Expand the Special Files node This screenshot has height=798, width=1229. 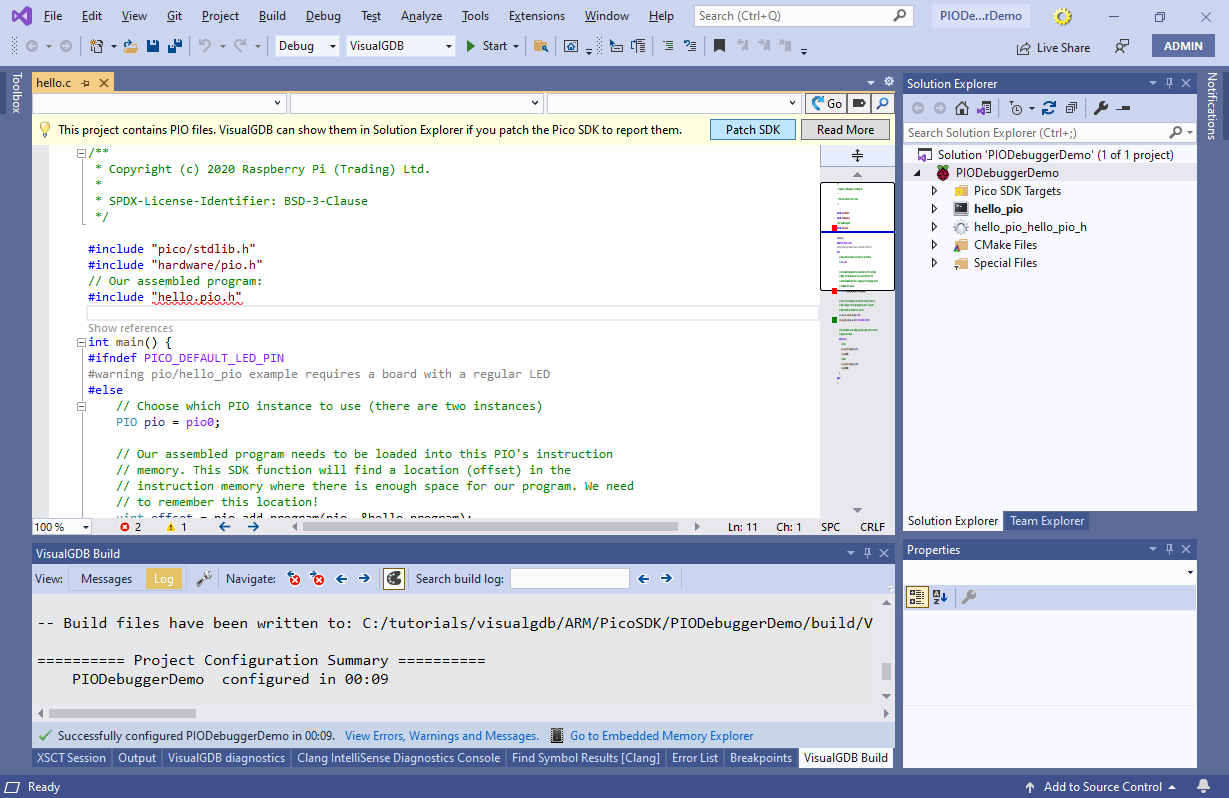tap(935, 263)
